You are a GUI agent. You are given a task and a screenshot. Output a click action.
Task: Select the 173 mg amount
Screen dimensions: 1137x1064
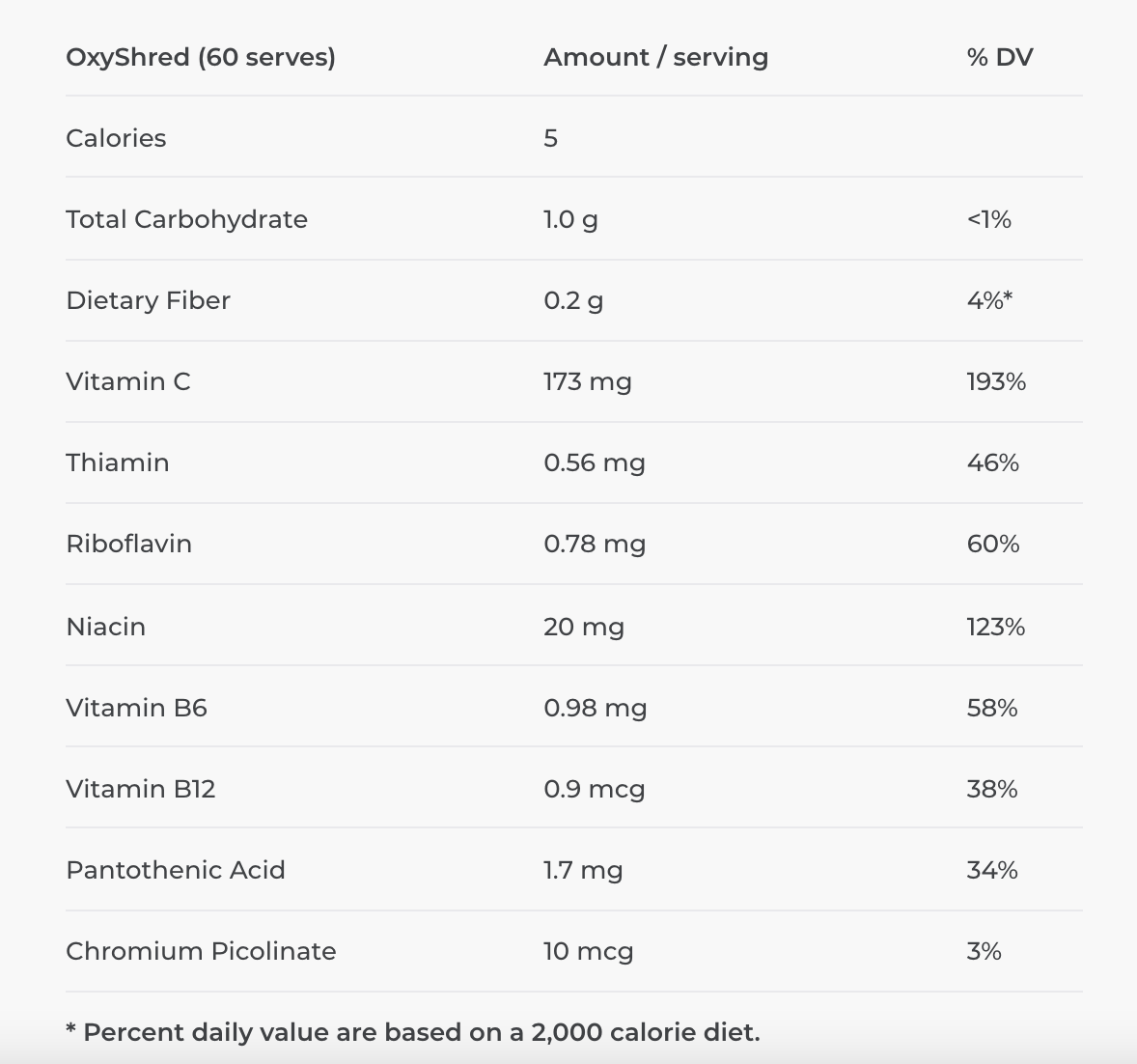[x=588, y=382]
